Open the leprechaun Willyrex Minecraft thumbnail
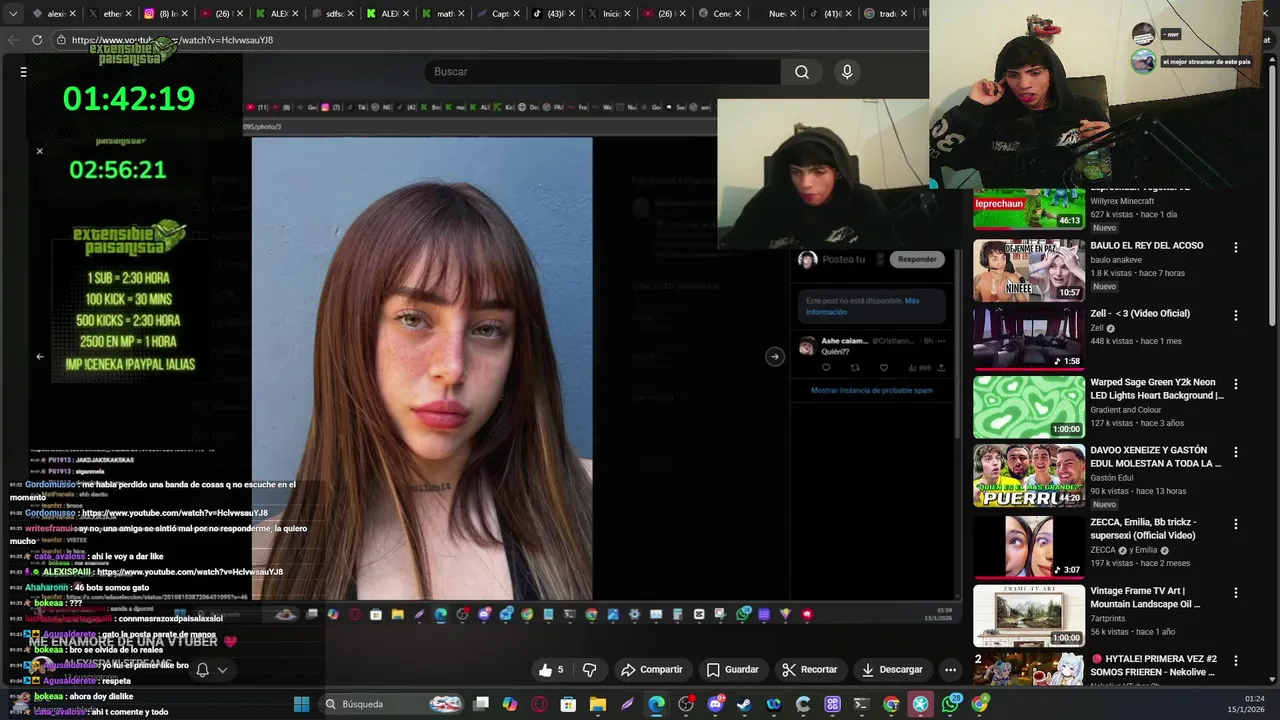 tap(1029, 208)
